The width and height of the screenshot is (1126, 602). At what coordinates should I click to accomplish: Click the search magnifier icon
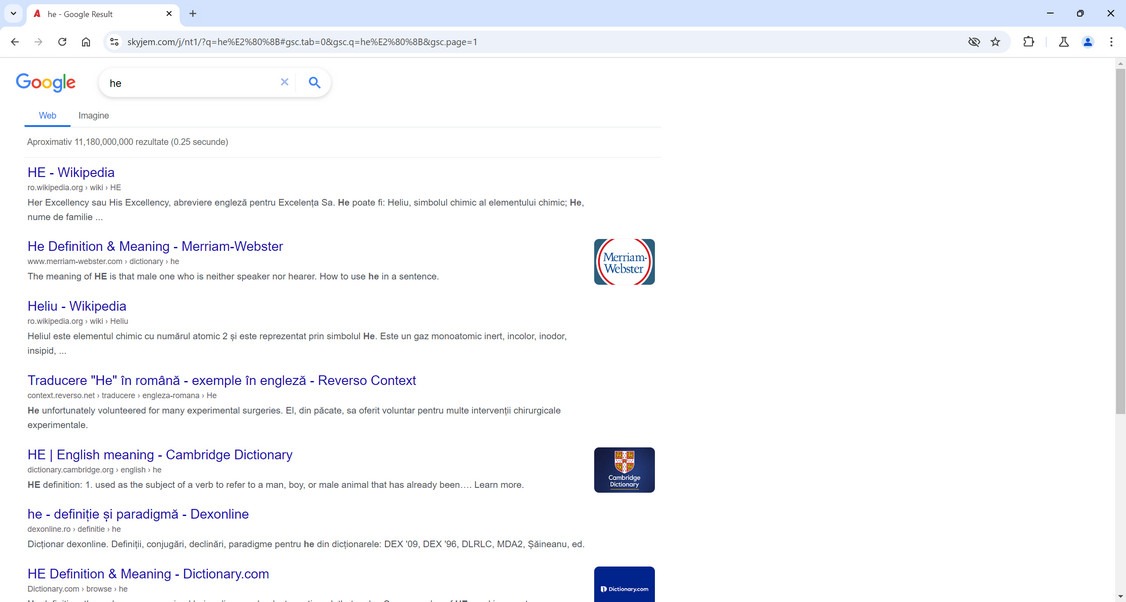pos(314,82)
